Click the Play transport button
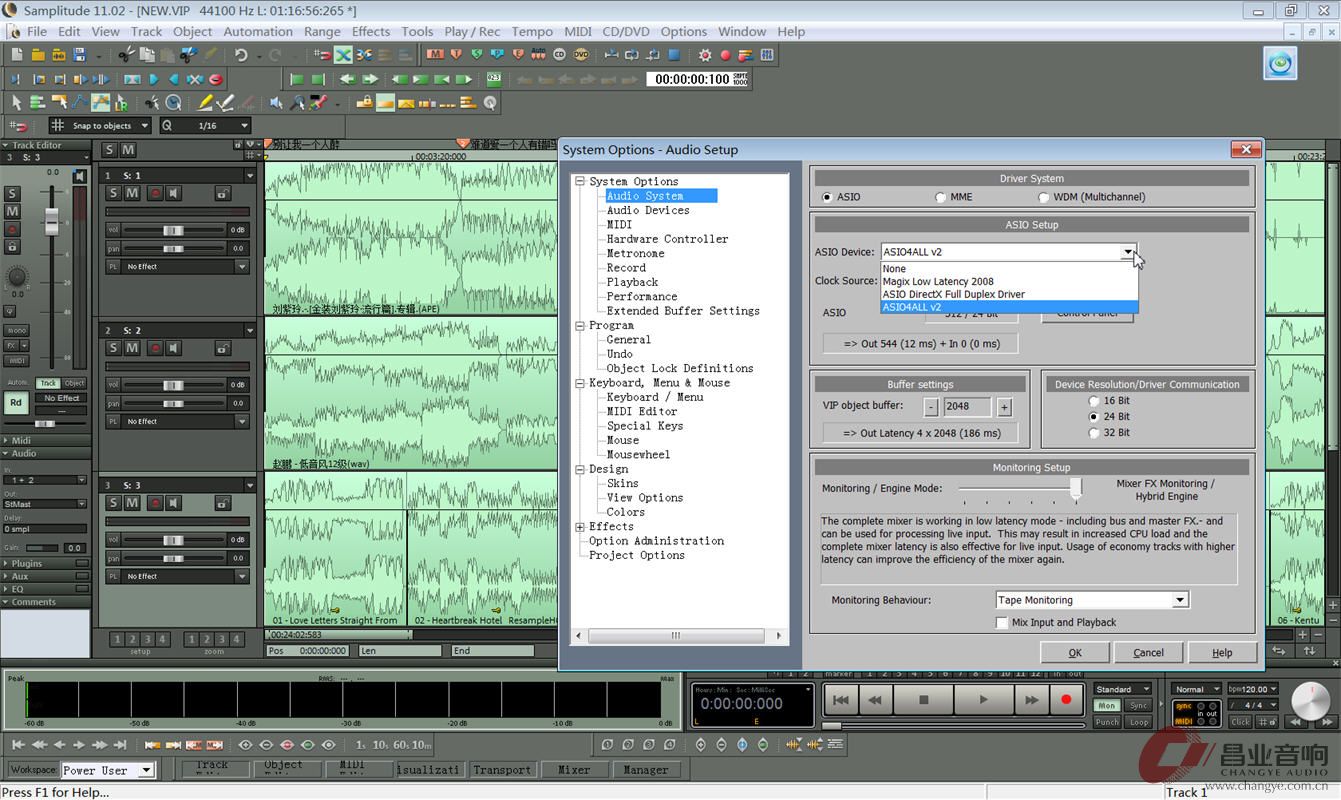1341x800 pixels. pos(983,700)
